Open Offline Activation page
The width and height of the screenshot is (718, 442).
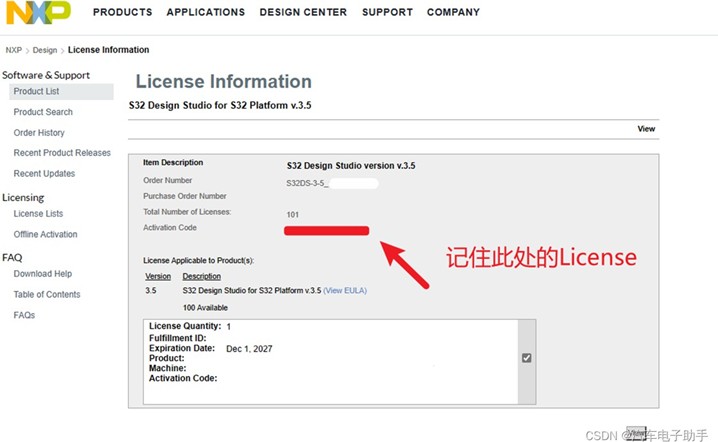(45, 235)
